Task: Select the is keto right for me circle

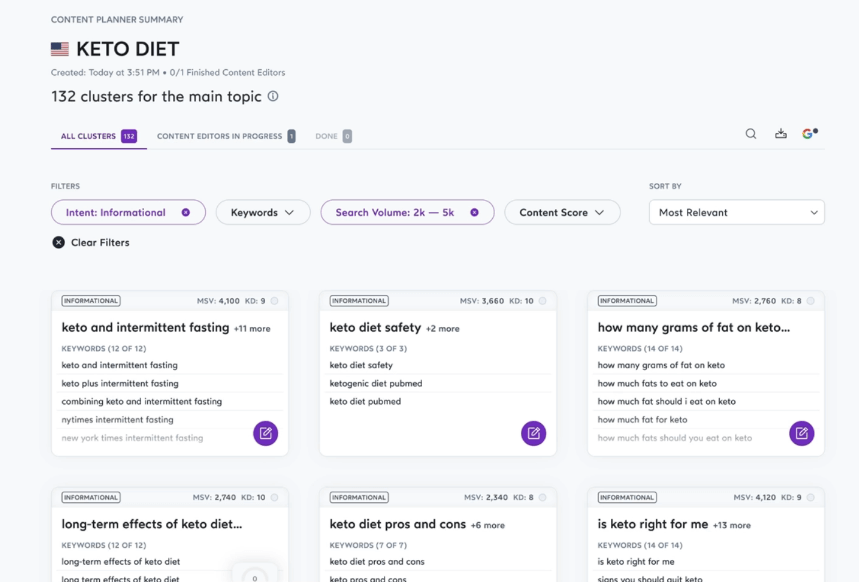Action: (x=811, y=498)
